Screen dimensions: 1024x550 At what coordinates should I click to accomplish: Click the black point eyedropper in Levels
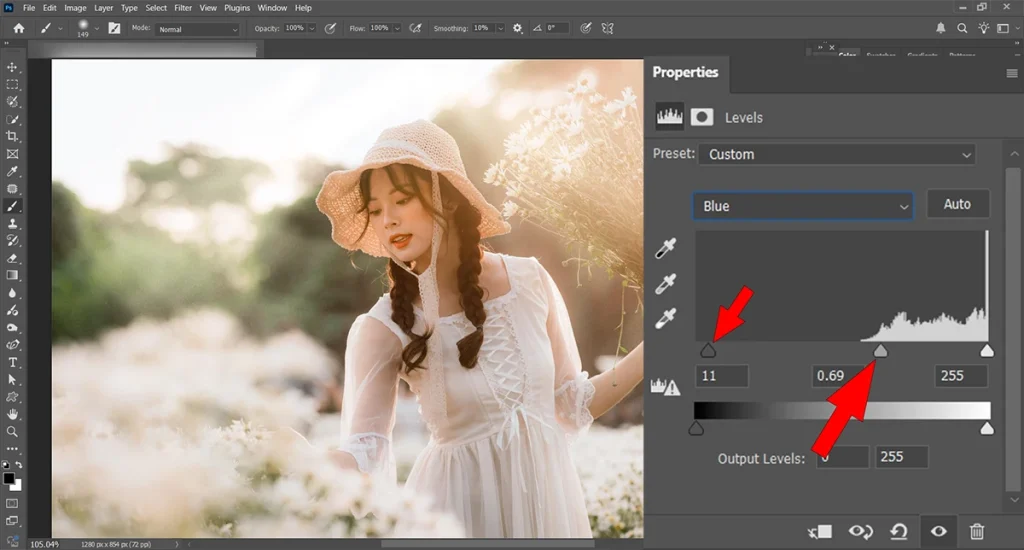665,249
